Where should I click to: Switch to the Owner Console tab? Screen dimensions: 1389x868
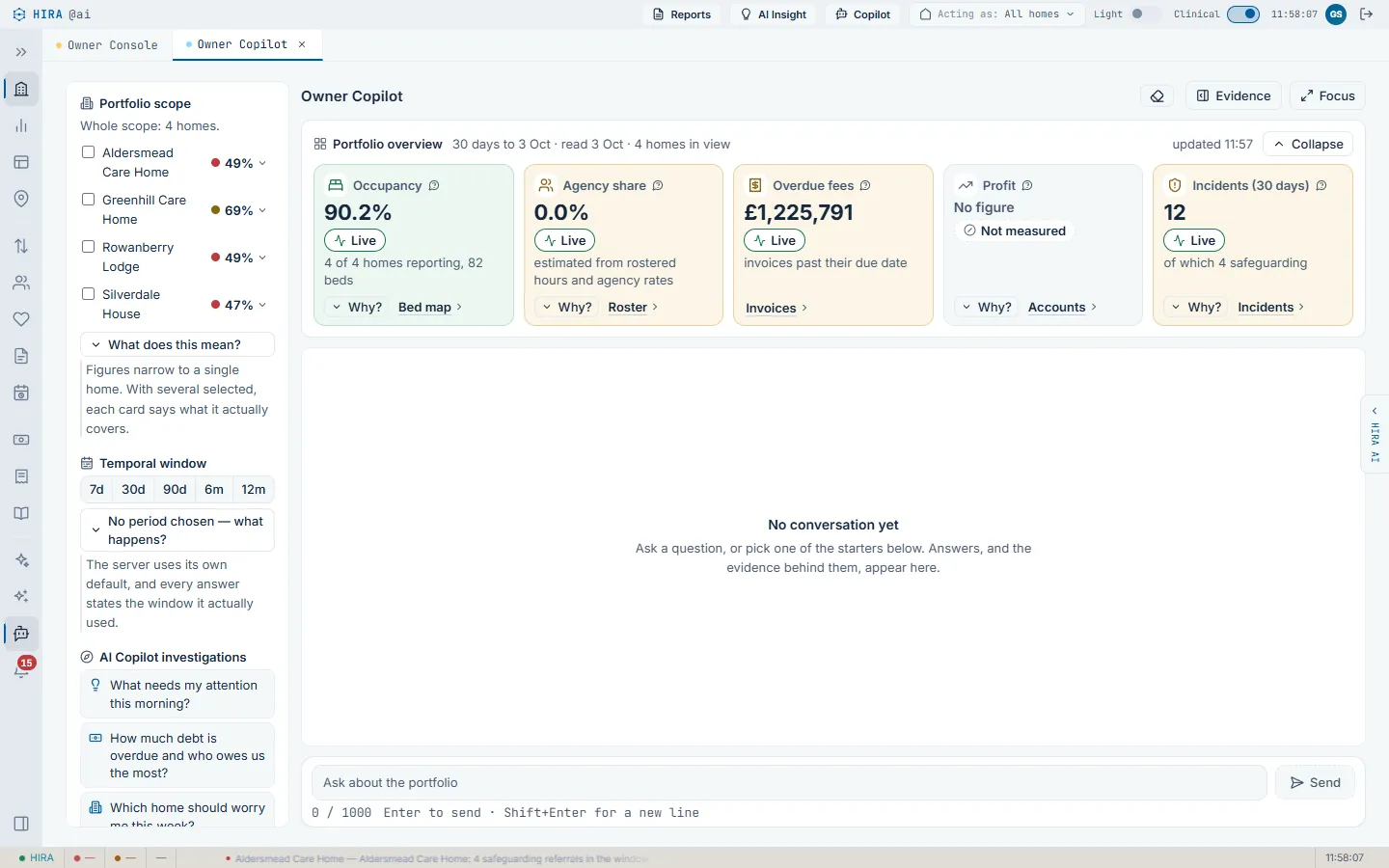tap(107, 45)
